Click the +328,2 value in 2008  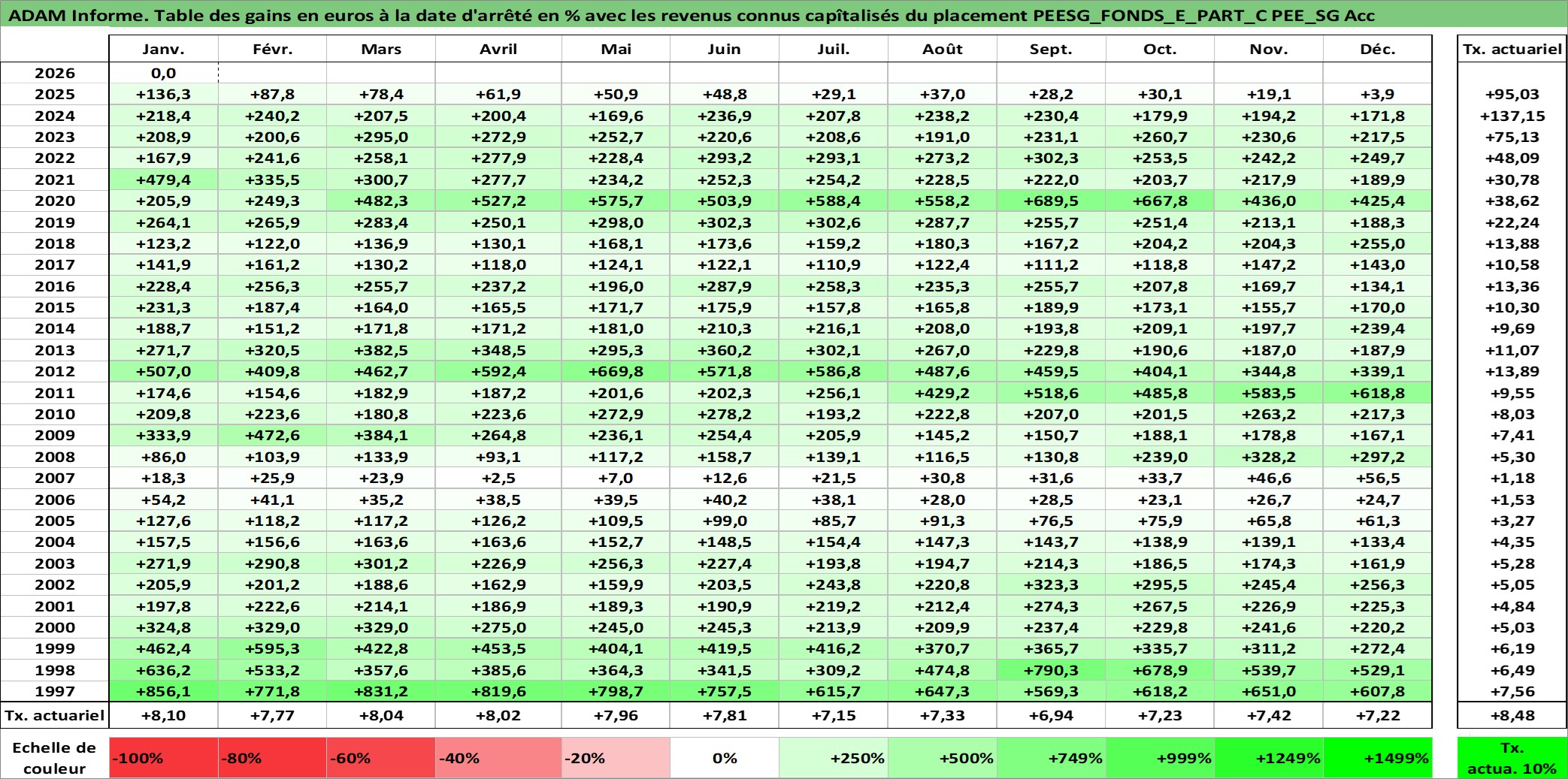coord(1269,457)
